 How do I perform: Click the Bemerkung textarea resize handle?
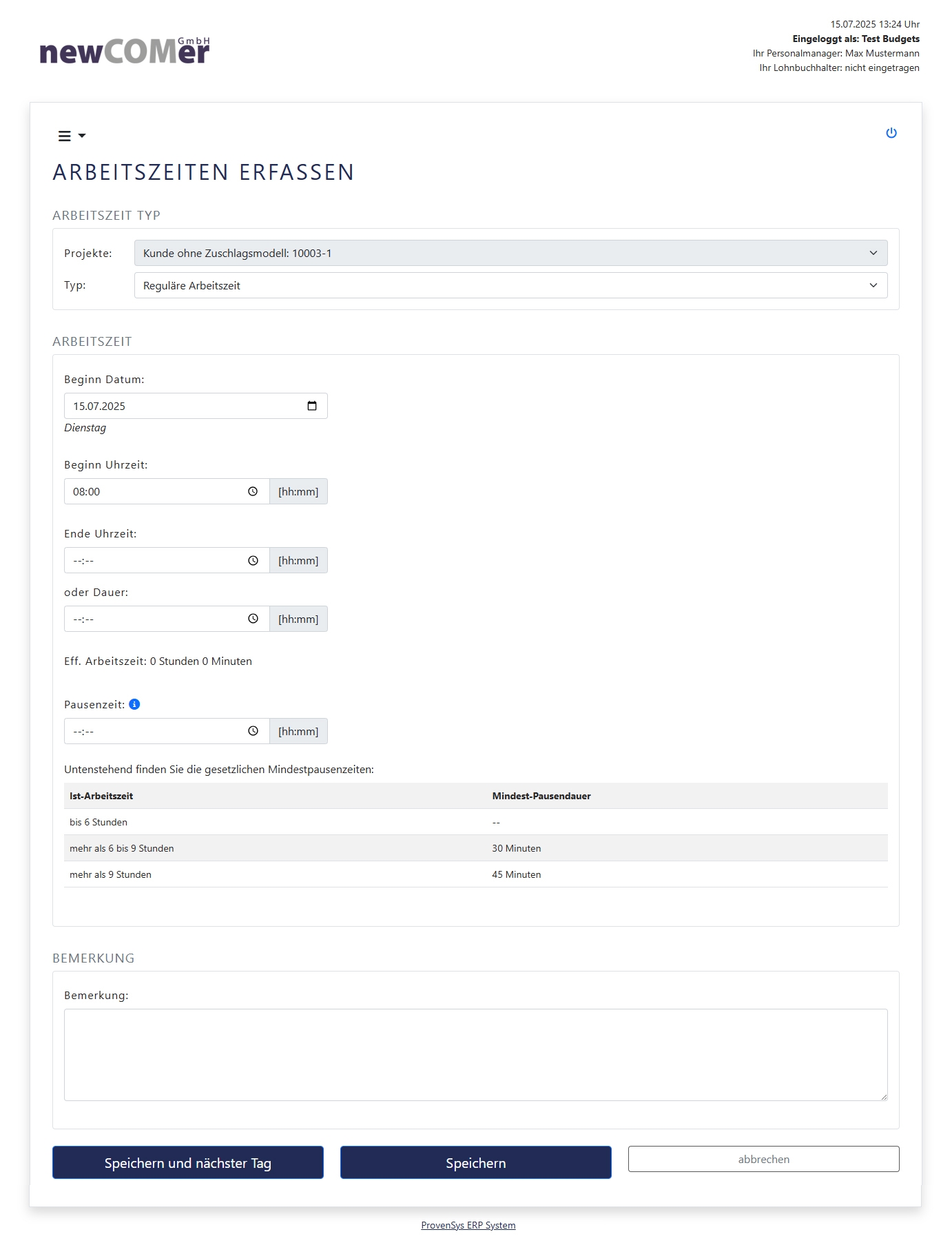pos(884,1097)
